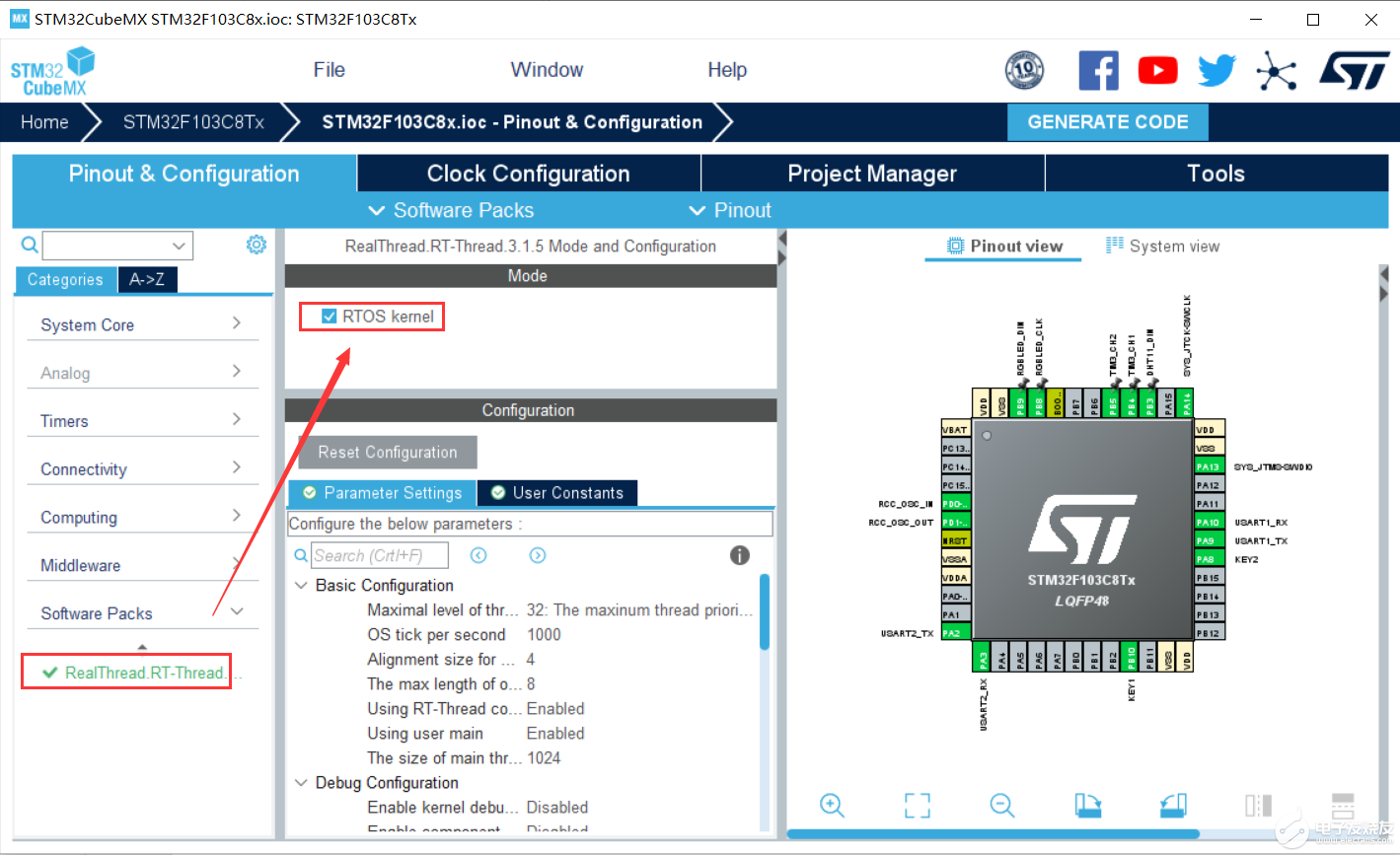Viewport: 1400px width, 855px height.
Task: Go to Home breadcrumb
Action: (x=44, y=122)
